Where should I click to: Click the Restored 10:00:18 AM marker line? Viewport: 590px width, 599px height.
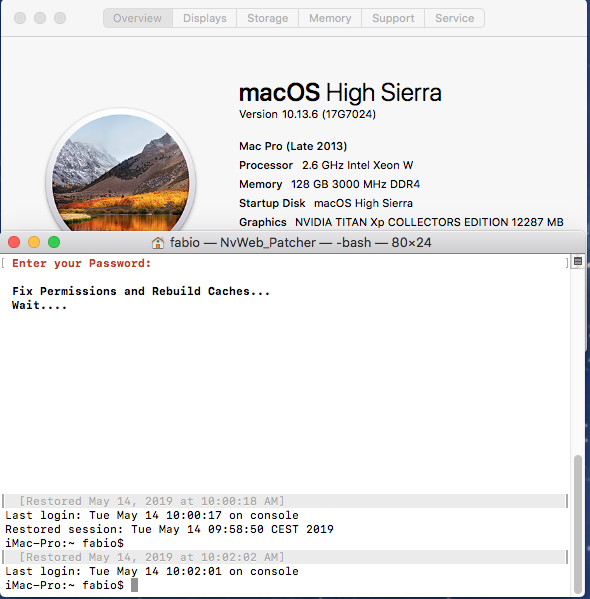tap(285, 501)
